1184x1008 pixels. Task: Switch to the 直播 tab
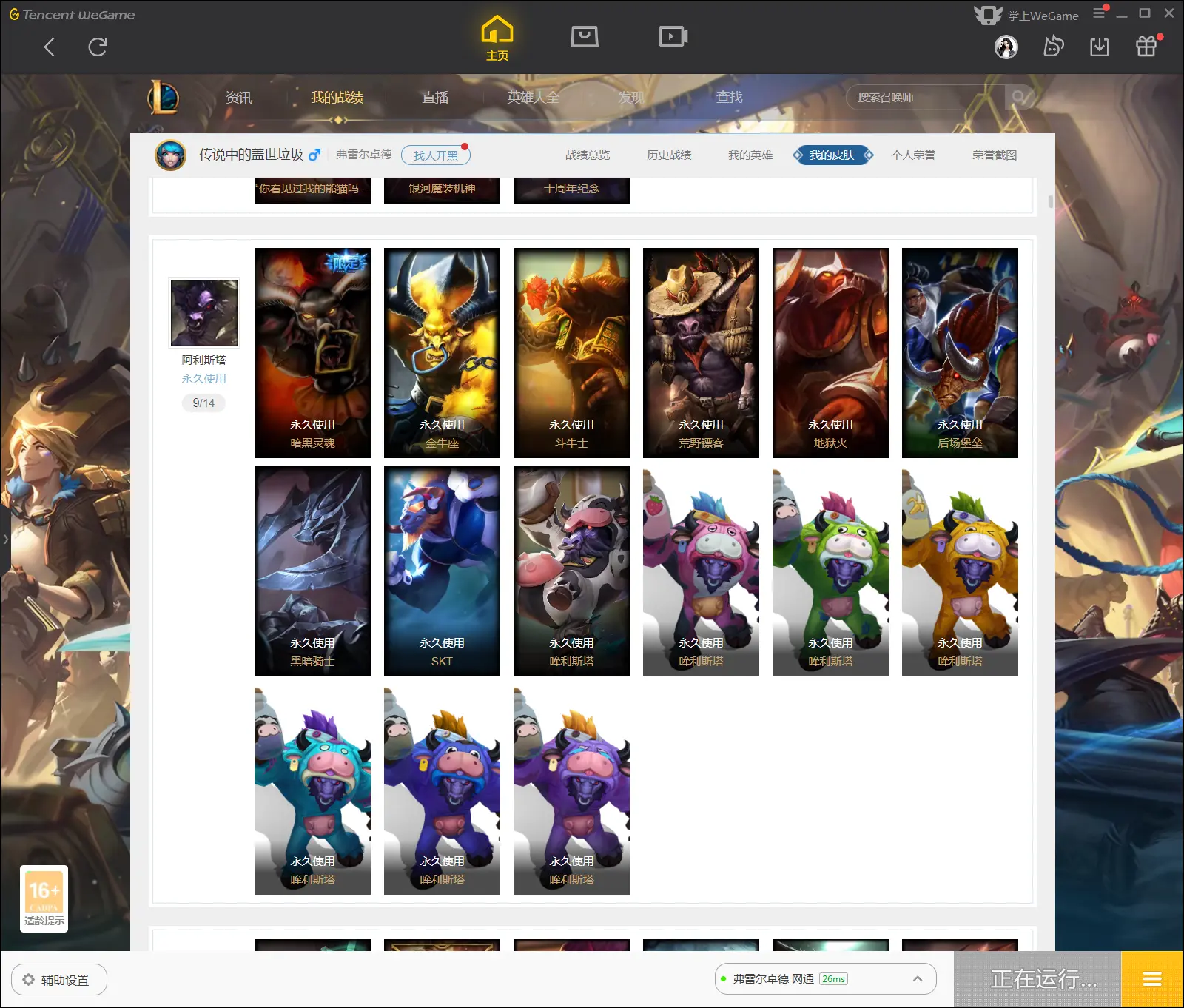coord(435,98)
